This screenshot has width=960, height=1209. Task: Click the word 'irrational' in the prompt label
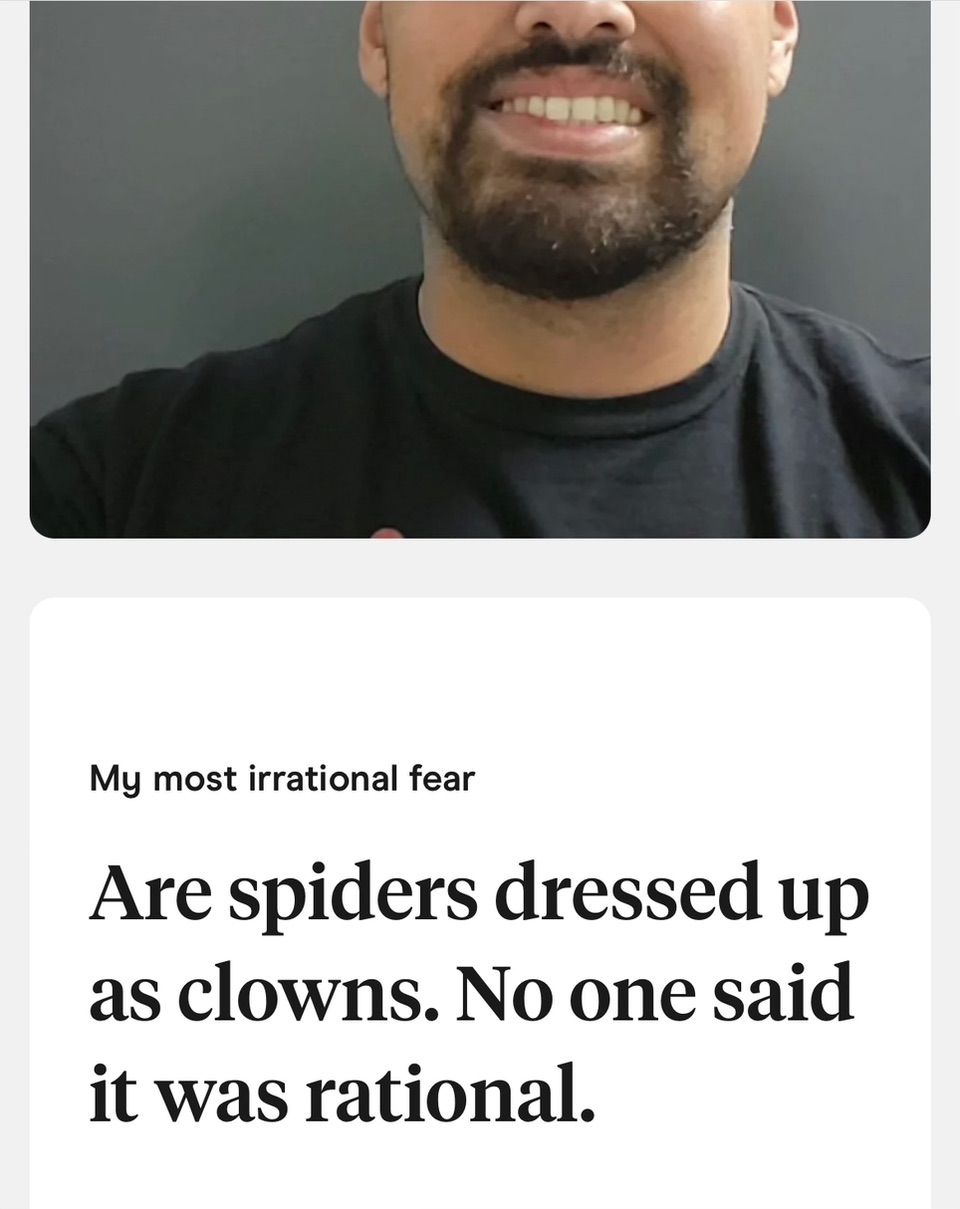(306, 777)
